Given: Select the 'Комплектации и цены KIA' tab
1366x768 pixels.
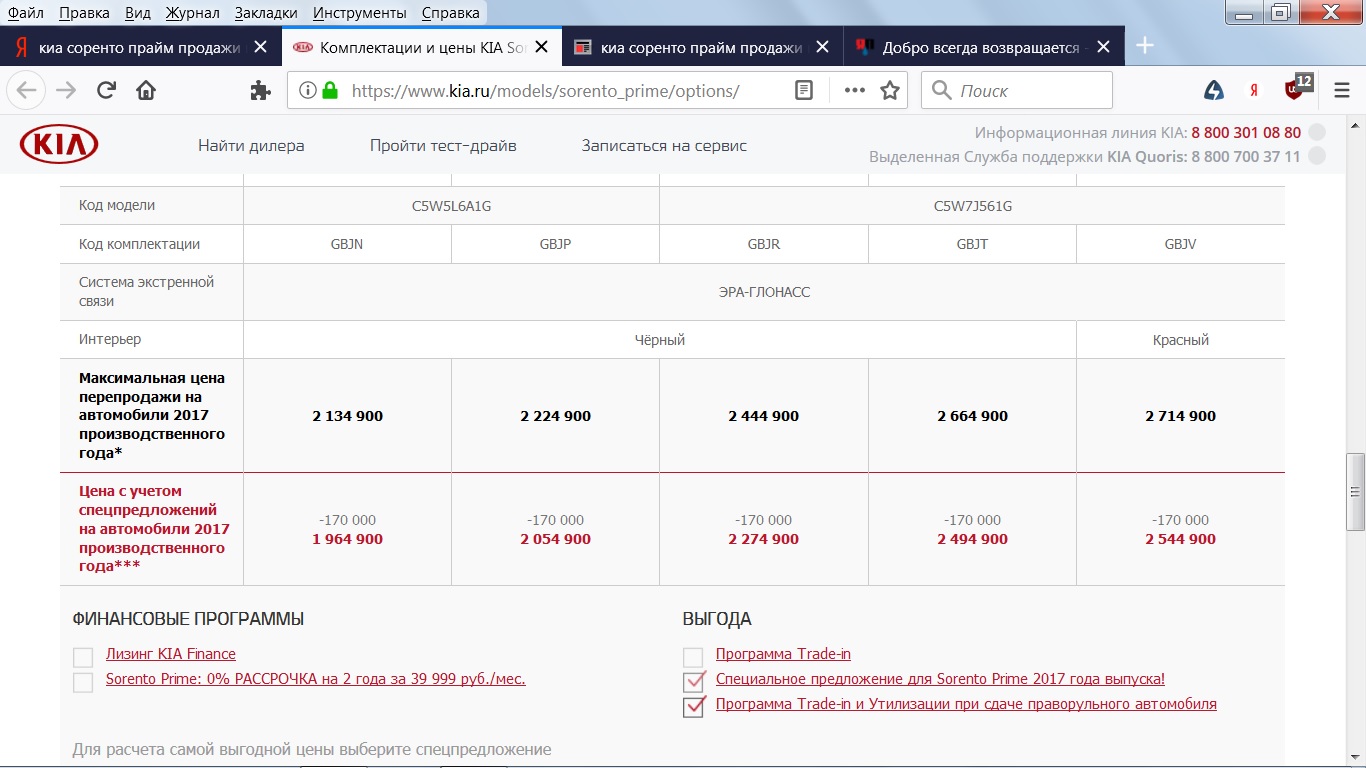Looking at the screenshot, I should pos(422,47).
